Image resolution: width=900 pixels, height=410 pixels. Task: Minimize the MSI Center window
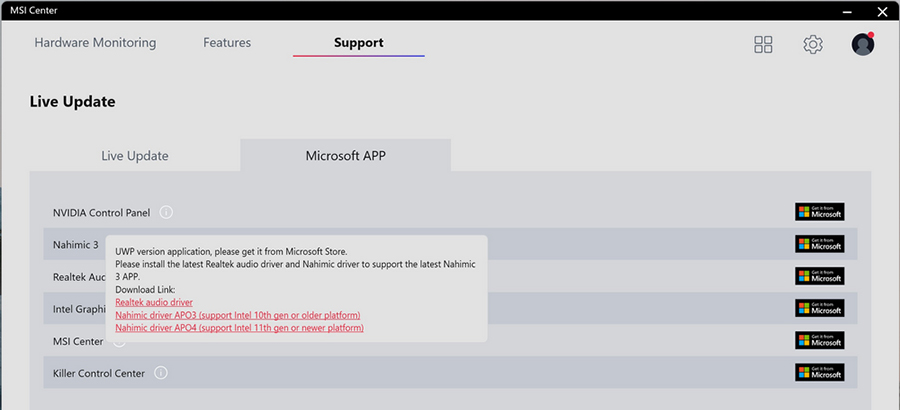click(847, 11)
